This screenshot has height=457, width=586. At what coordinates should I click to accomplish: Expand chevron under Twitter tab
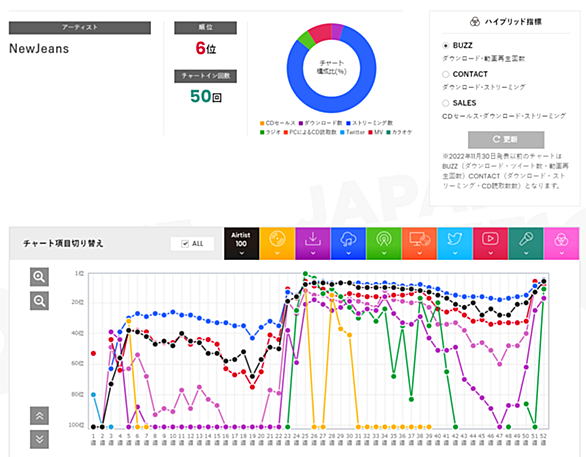(454, 253)
